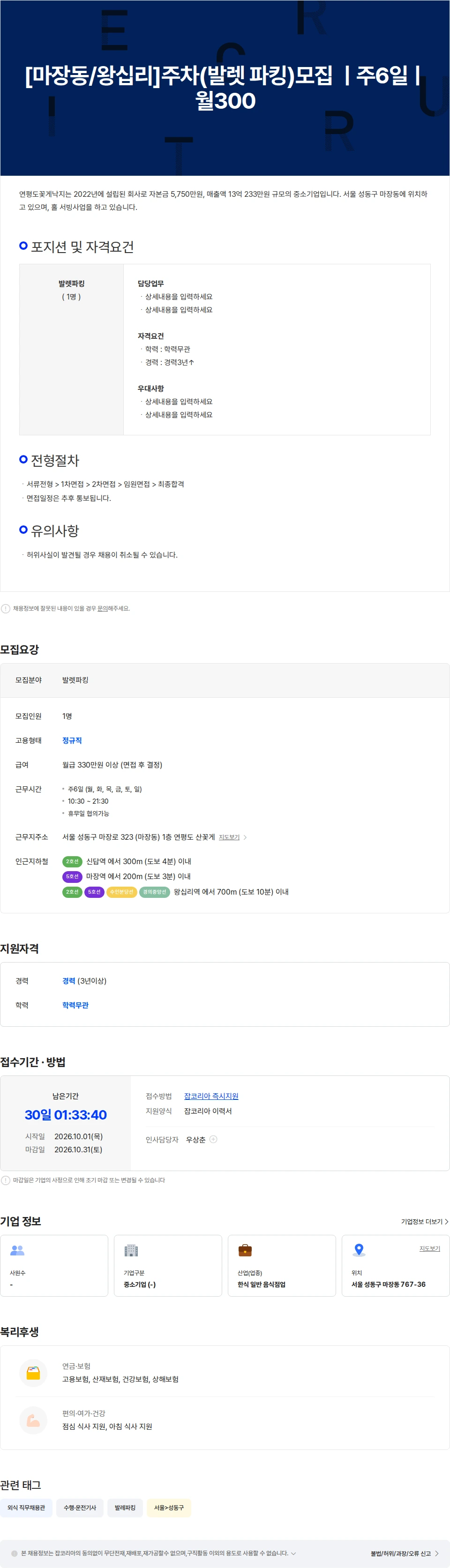This screenshot has height=1568, width=450.
Task: Click the 월급 330만원 이상 salary text
Action: click(112, 764)
